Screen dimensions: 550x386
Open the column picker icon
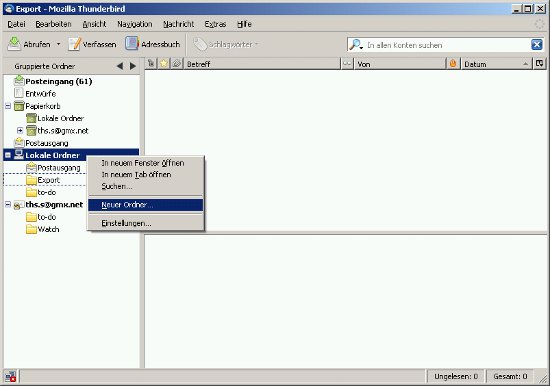point(539,64)
